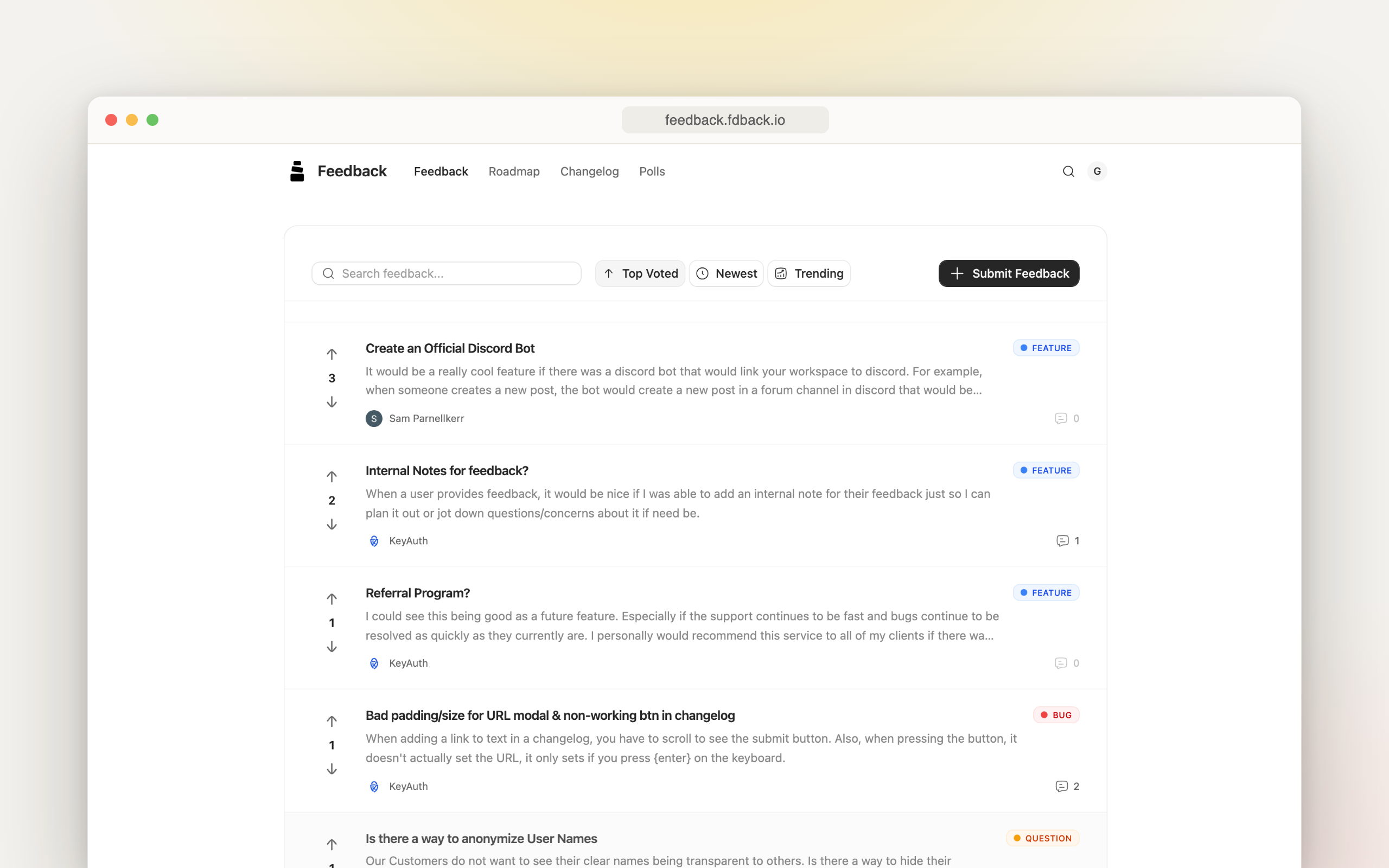
Task: Click FEATURE tag on Discord Bot post
Action: [x=1046, y=348]
